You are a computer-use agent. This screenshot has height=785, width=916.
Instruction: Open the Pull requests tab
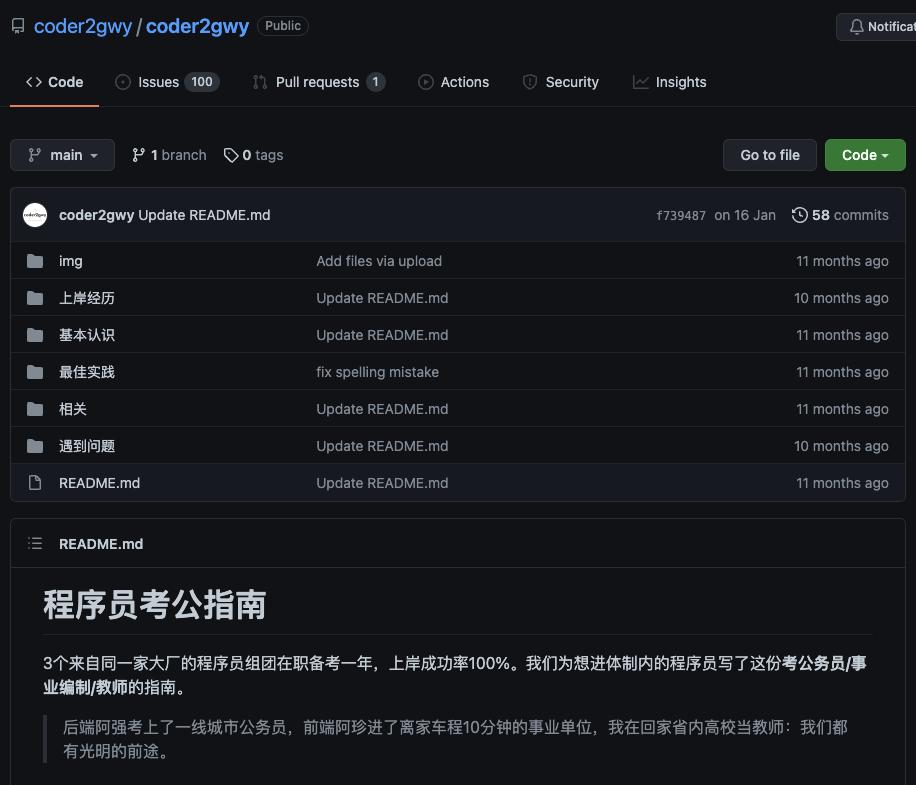pos(318,82)
